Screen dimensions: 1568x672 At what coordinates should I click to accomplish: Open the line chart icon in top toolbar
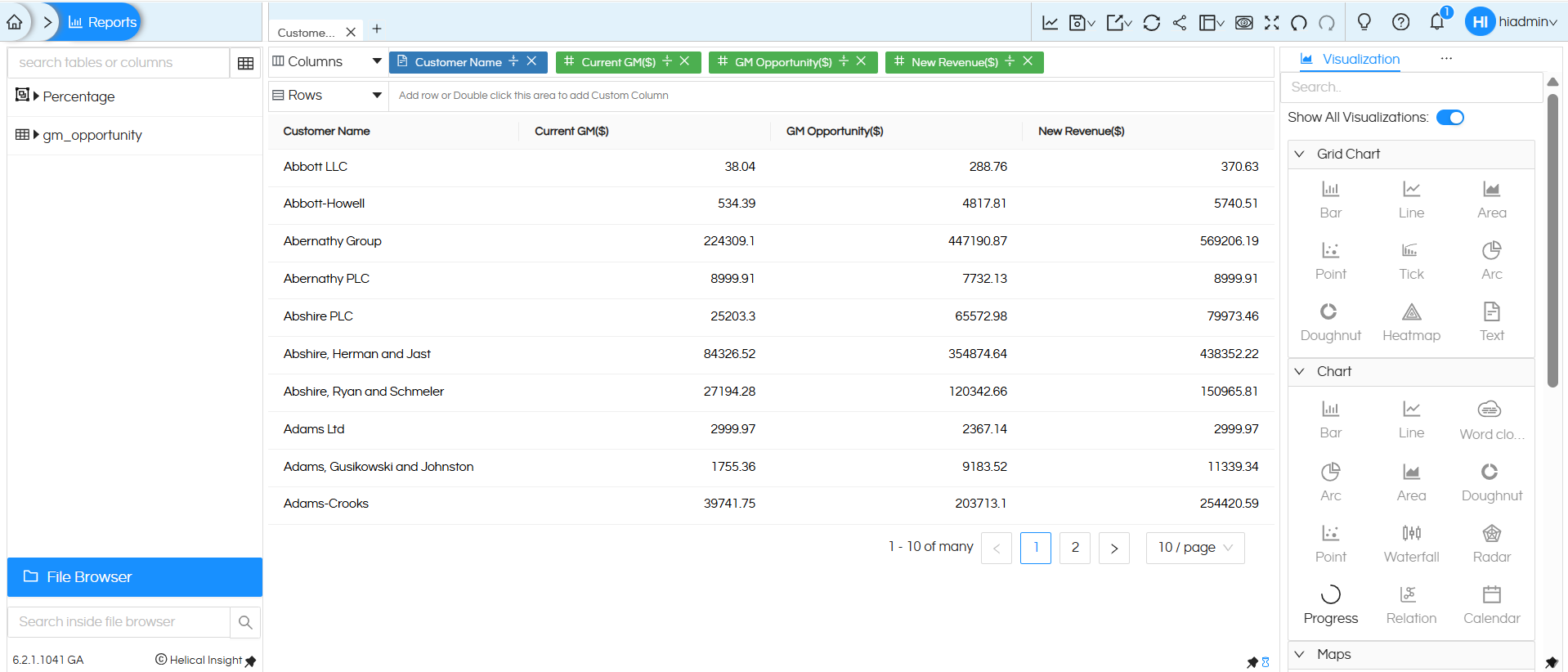coord(1051,23)
